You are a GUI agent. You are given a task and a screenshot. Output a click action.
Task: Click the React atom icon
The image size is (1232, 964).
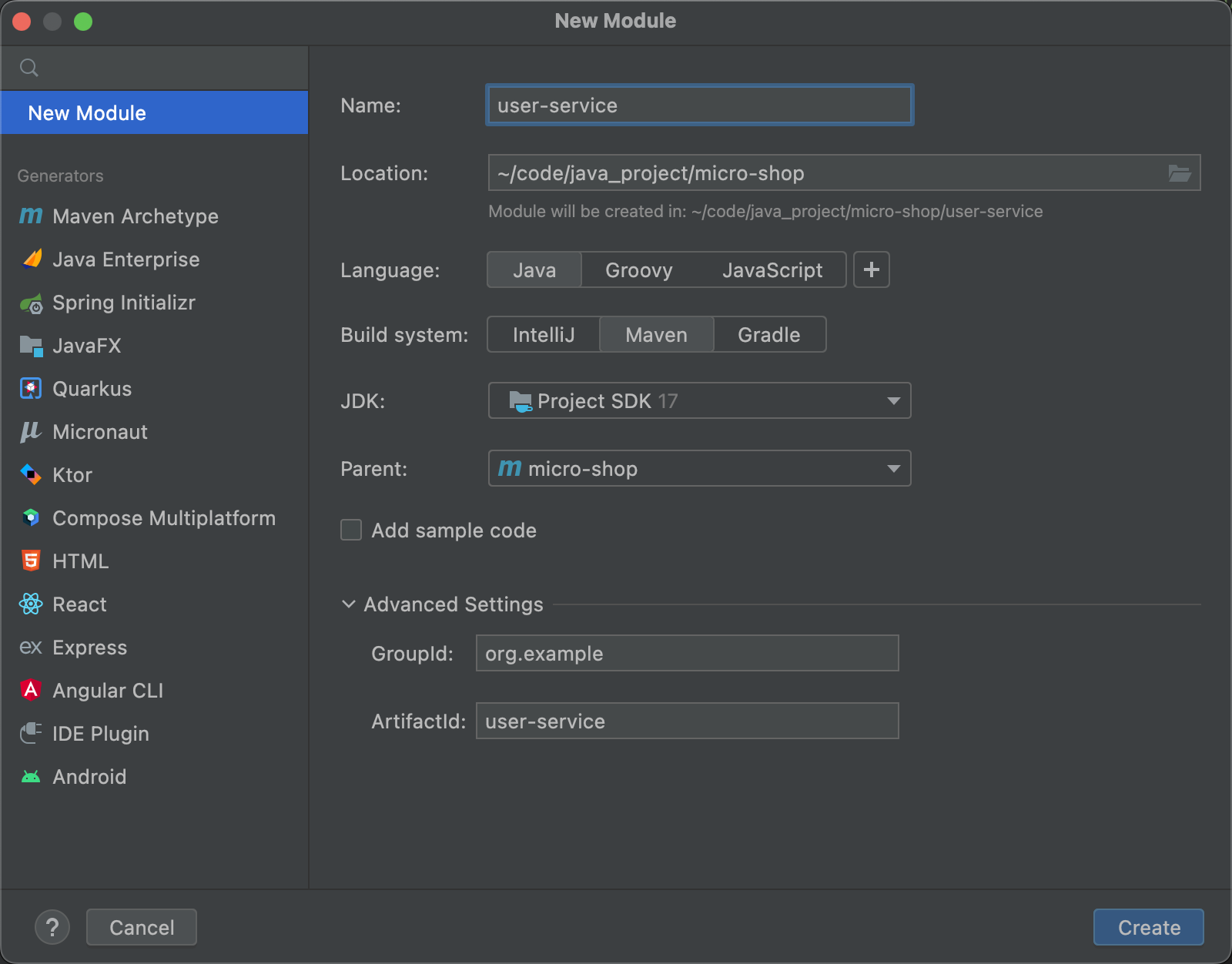pos(31,604)
